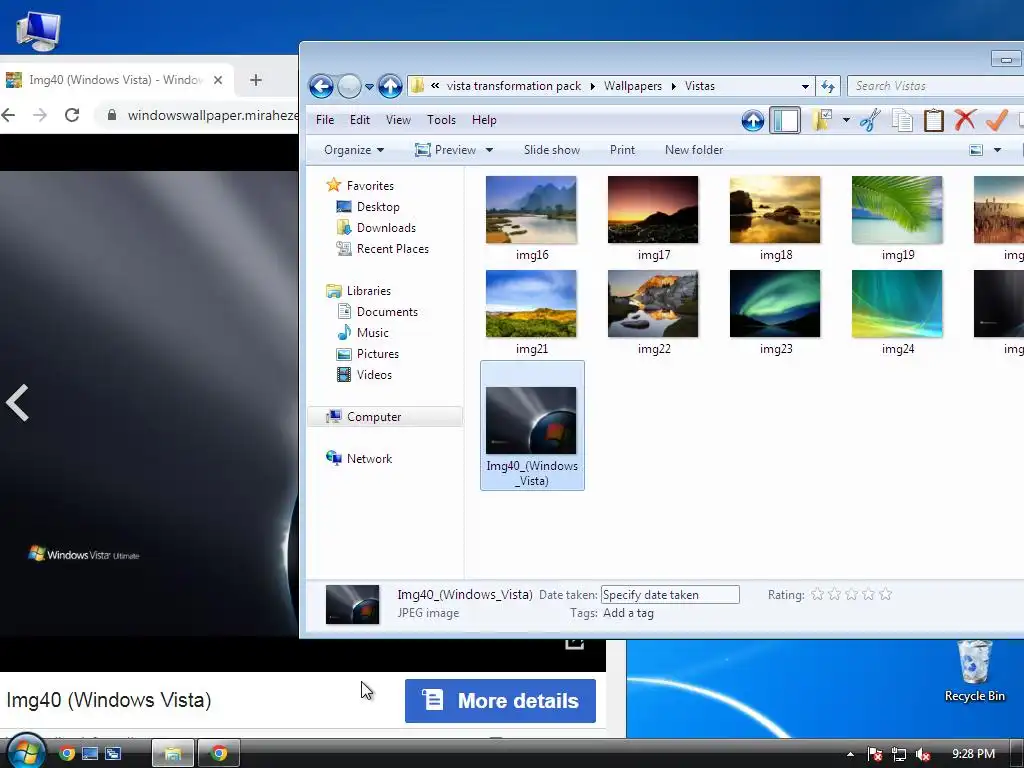The height and width of the screenshot is (768, 1024).
Task: Reload the browser page
Action: coord(72,116)
